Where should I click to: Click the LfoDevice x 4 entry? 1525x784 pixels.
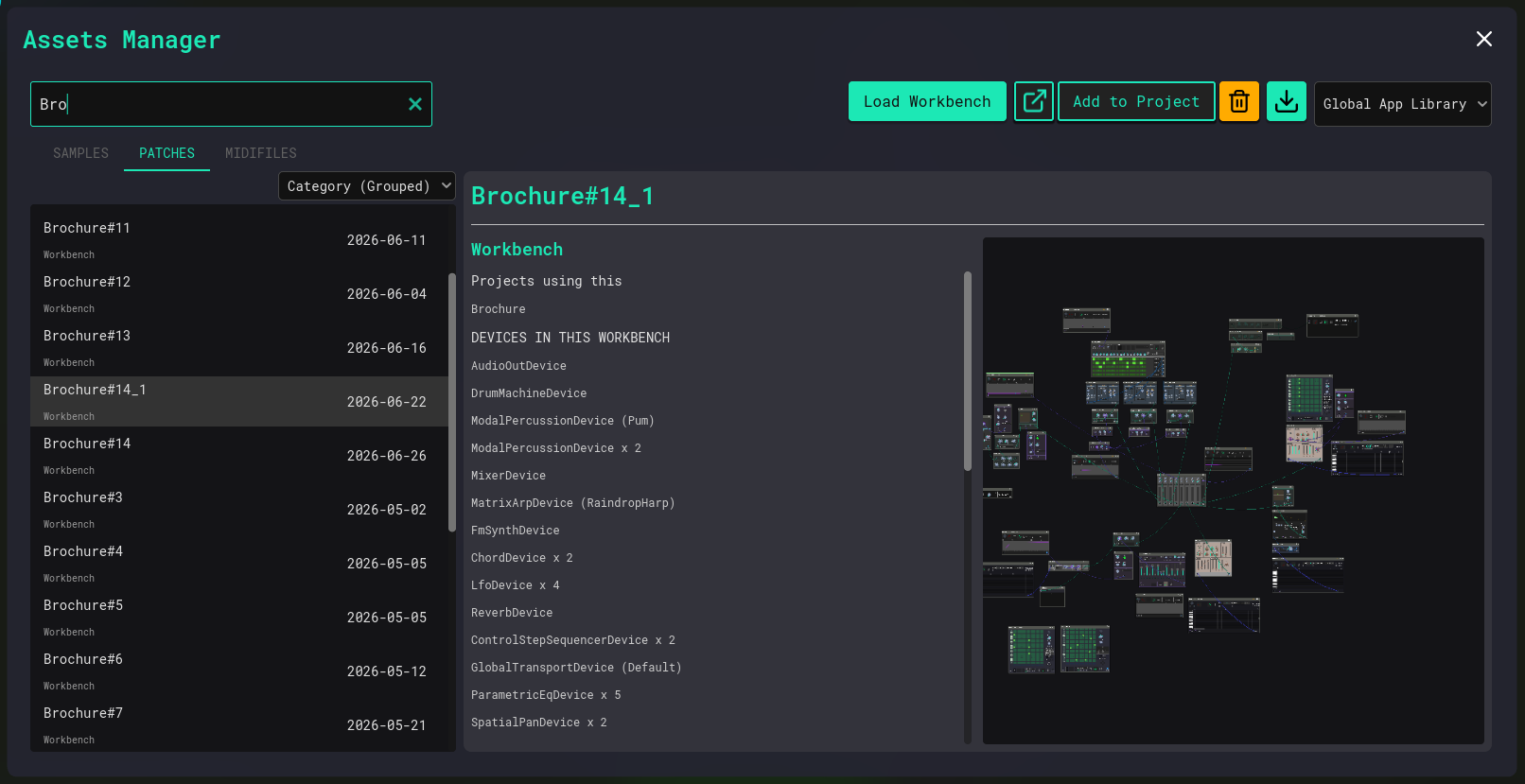click(516, 585)
